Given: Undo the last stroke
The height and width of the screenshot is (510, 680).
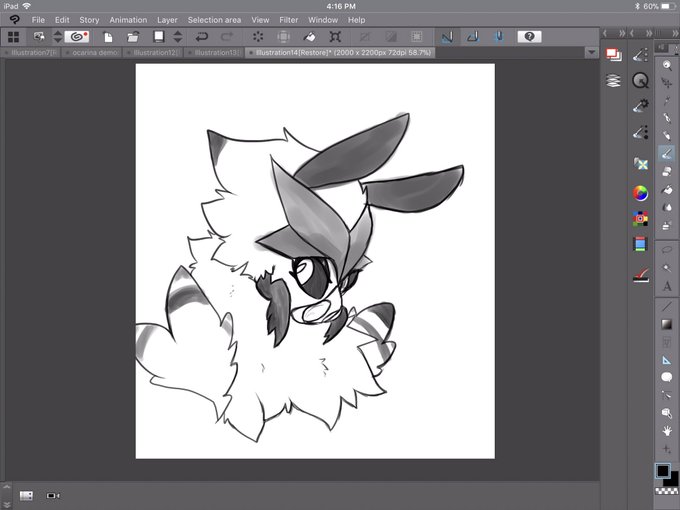Looking at the screenshot, I should coord(202,37).
